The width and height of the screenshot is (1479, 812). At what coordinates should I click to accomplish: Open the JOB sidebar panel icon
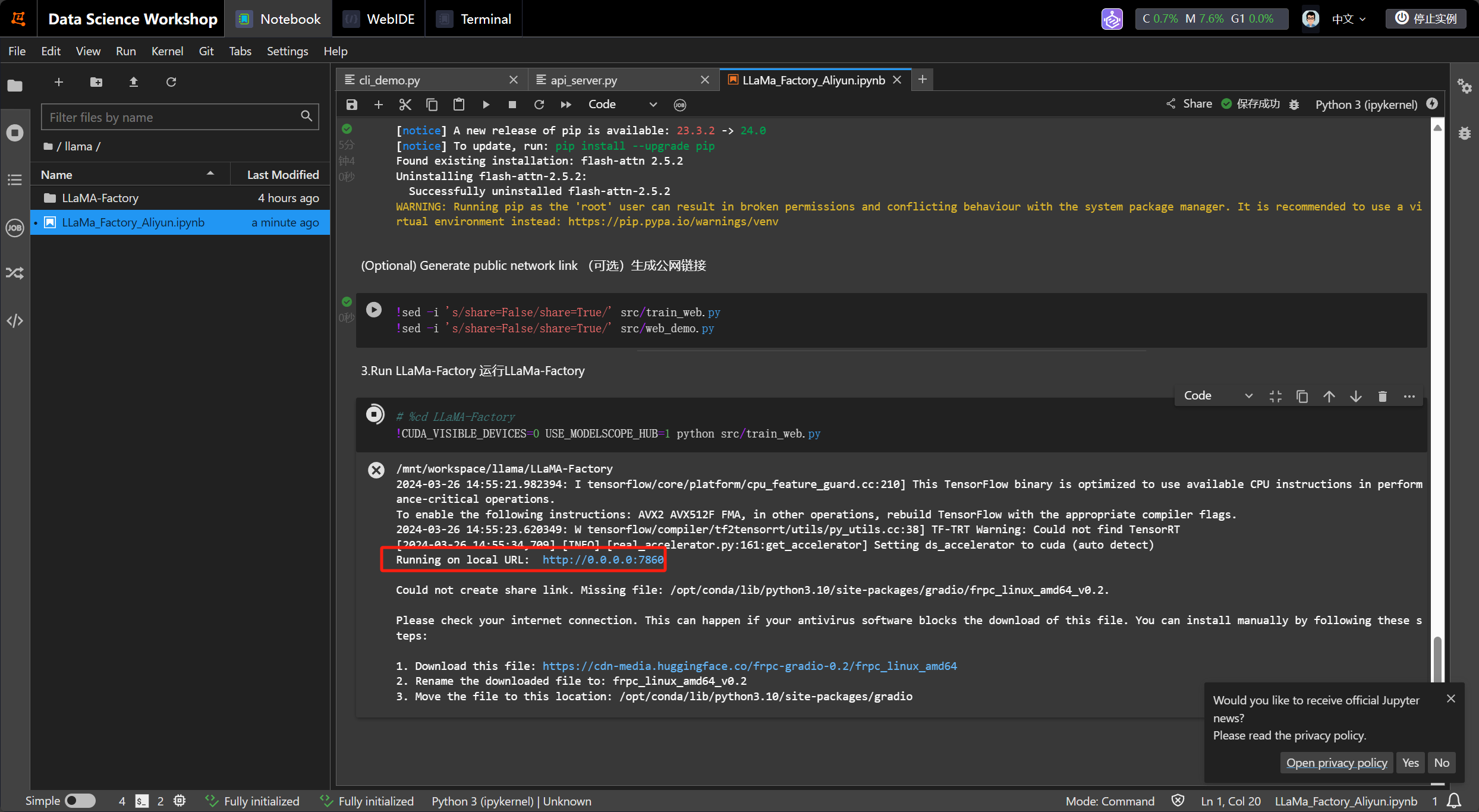[x=15, y=228]
